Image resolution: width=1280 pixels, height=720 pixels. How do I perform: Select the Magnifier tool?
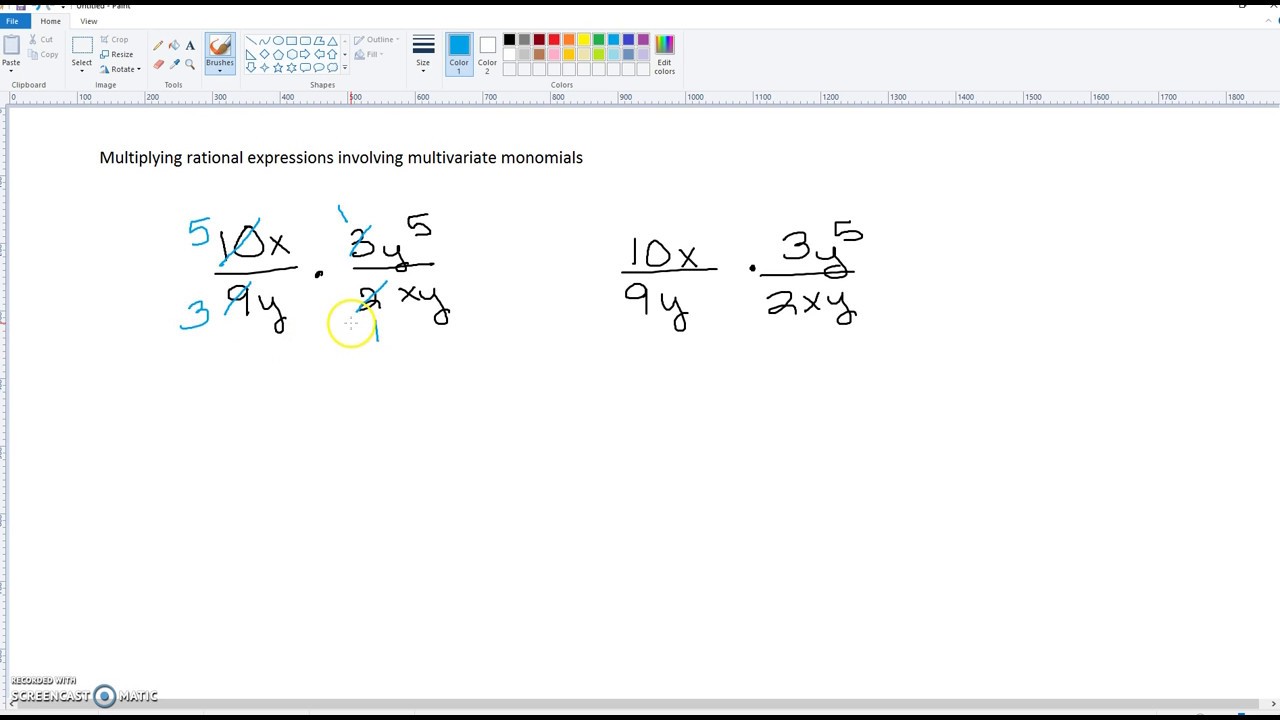(x=190, y=64)
